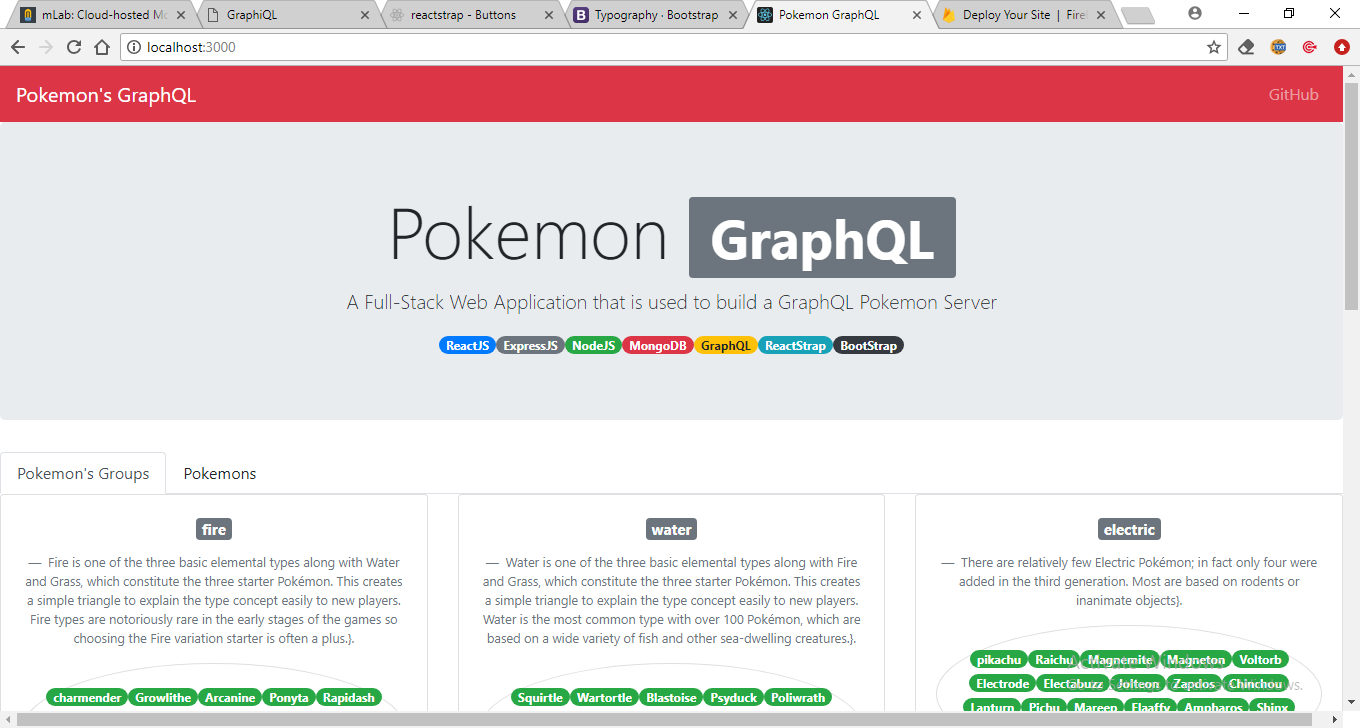Bookmark this page with the star icon
The height and width of the screenshot is (728, 1360).
click(x=1213, y=46)
